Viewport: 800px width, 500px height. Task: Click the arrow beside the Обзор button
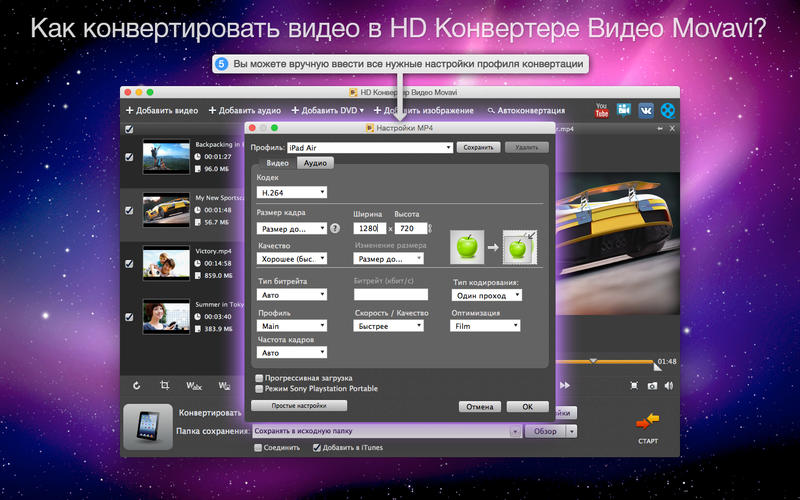[x=572, y=431]
